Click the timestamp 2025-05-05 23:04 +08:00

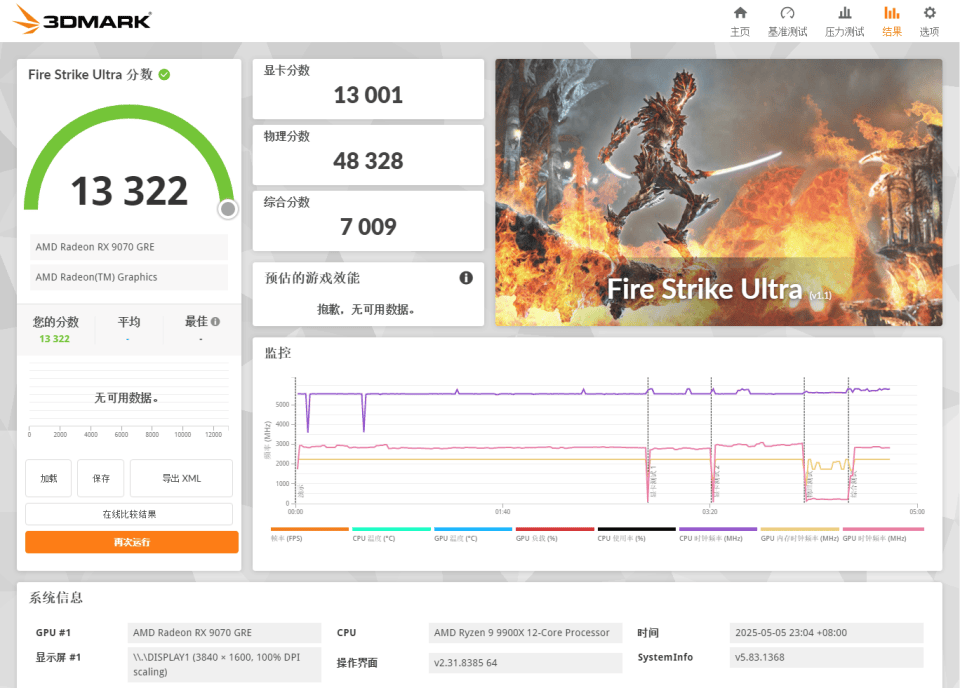point(827,633)
